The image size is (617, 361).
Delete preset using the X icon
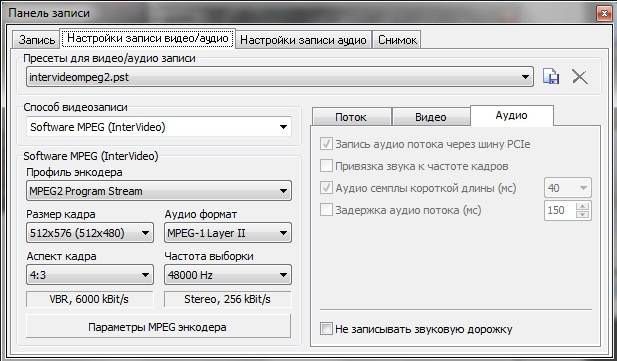click(x=580, y=77)
